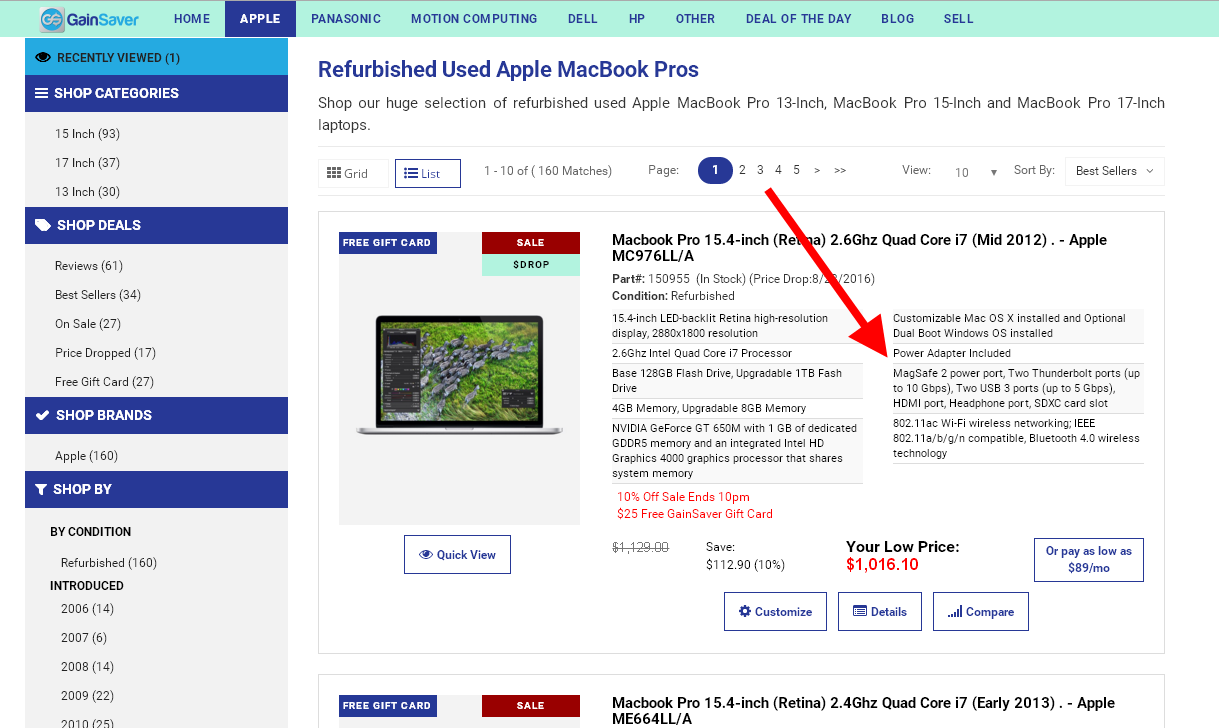
Task: Open Mid 2012 MacBook Pro title link
Action: pyautogui.click(x=860, y=248)
